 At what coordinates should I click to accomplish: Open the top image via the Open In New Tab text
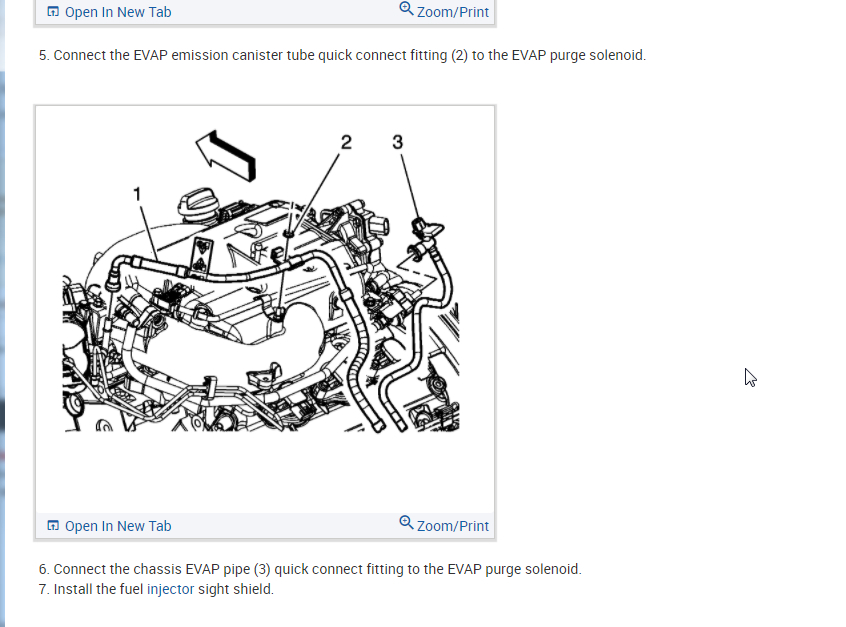tap(118, 12)
